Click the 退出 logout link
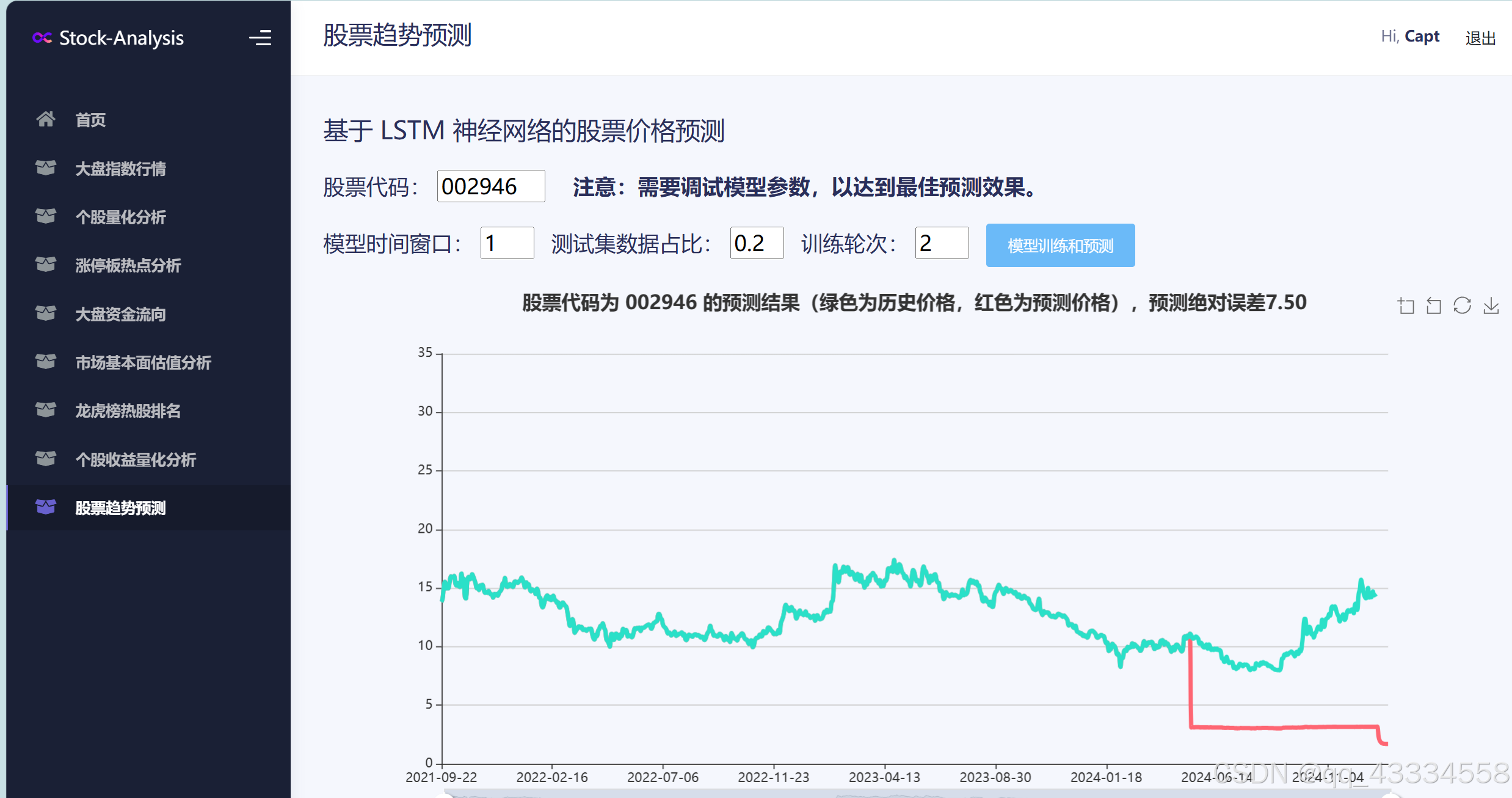Screen dimensions: 1512x798 click(1480, 38)
